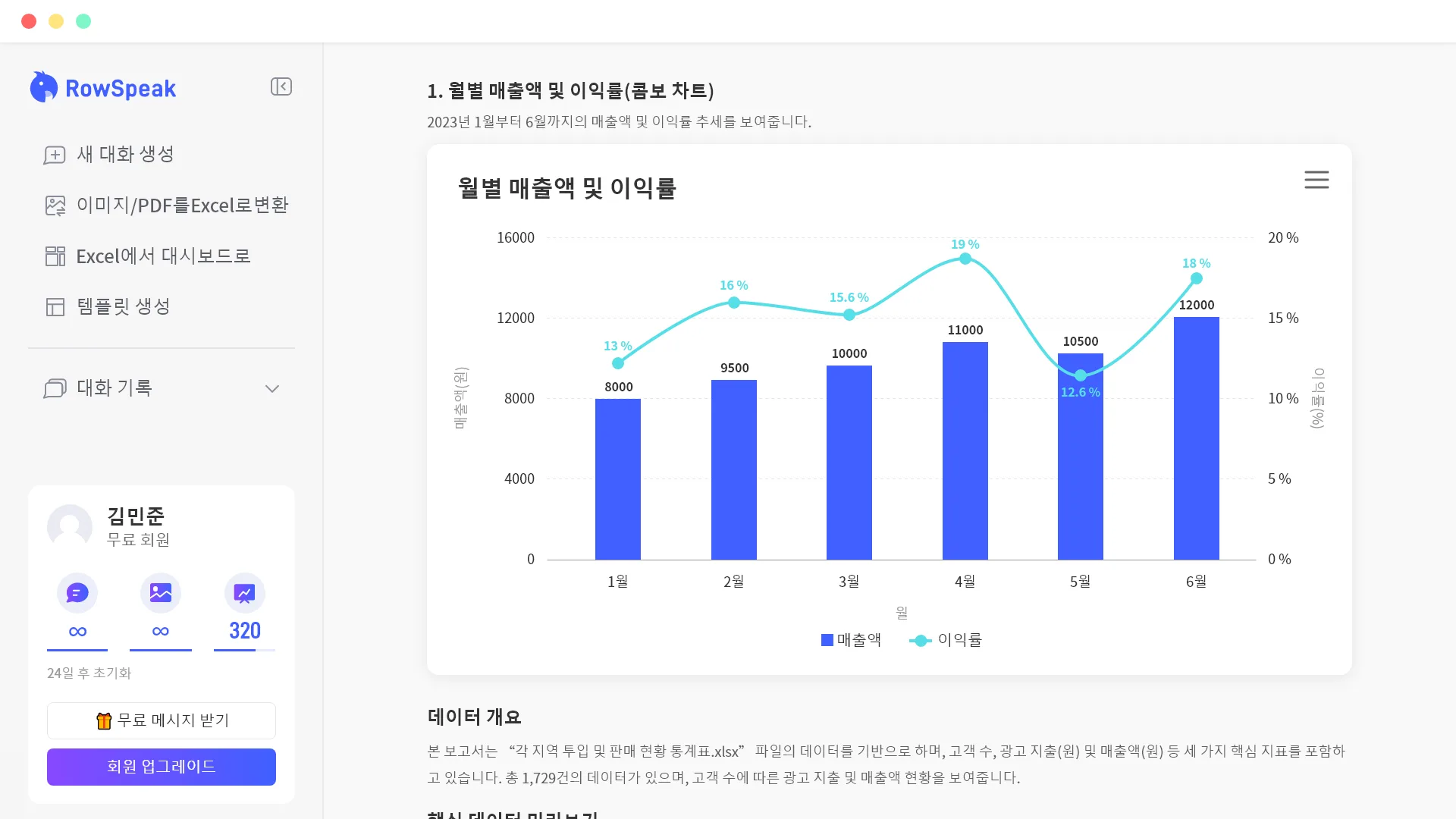
Task: Click the 김민준 profile avatar
Action: 70,526
